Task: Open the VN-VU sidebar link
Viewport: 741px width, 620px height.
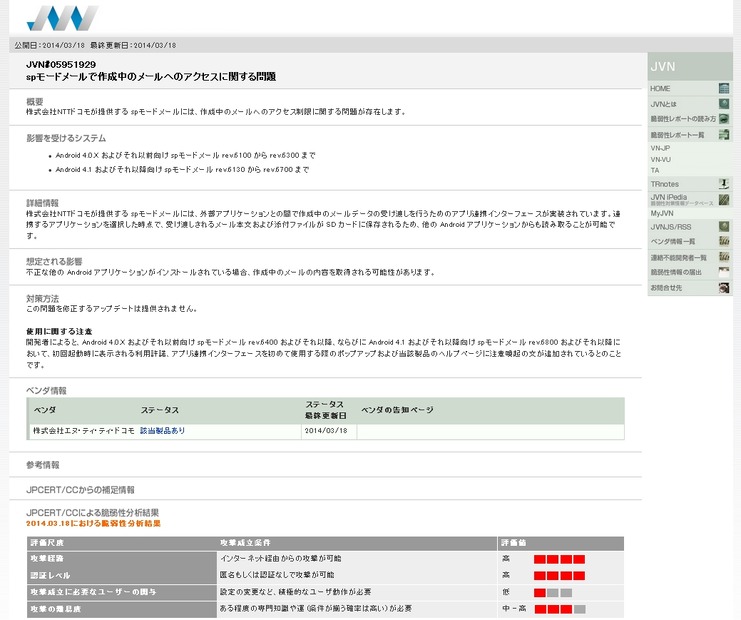Action: tap(661, 159)
